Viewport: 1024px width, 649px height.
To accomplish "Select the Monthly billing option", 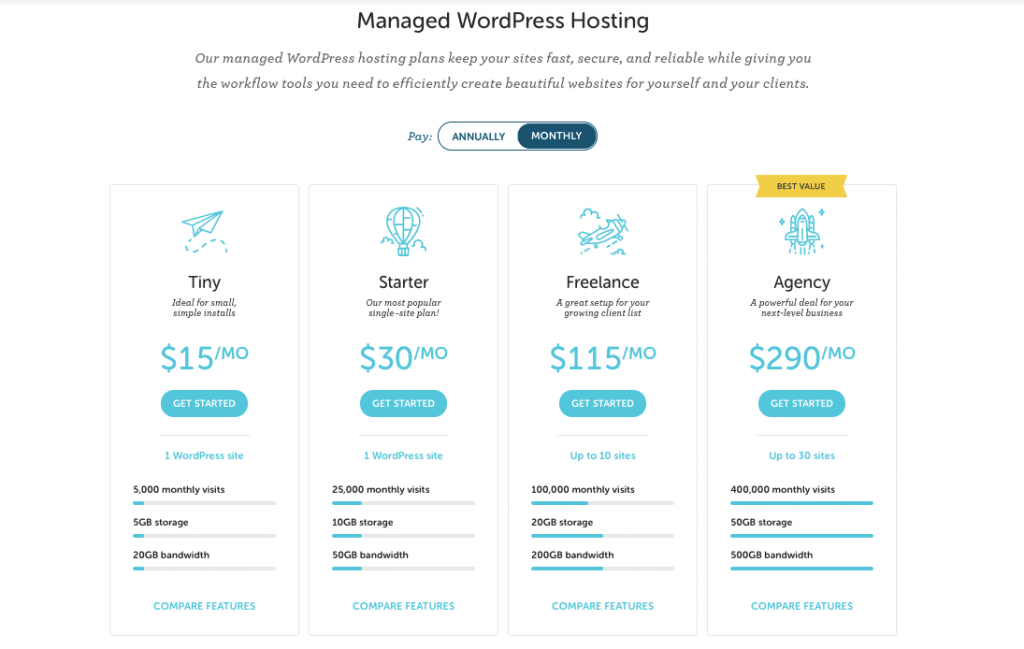I will (x=556, y=136).
